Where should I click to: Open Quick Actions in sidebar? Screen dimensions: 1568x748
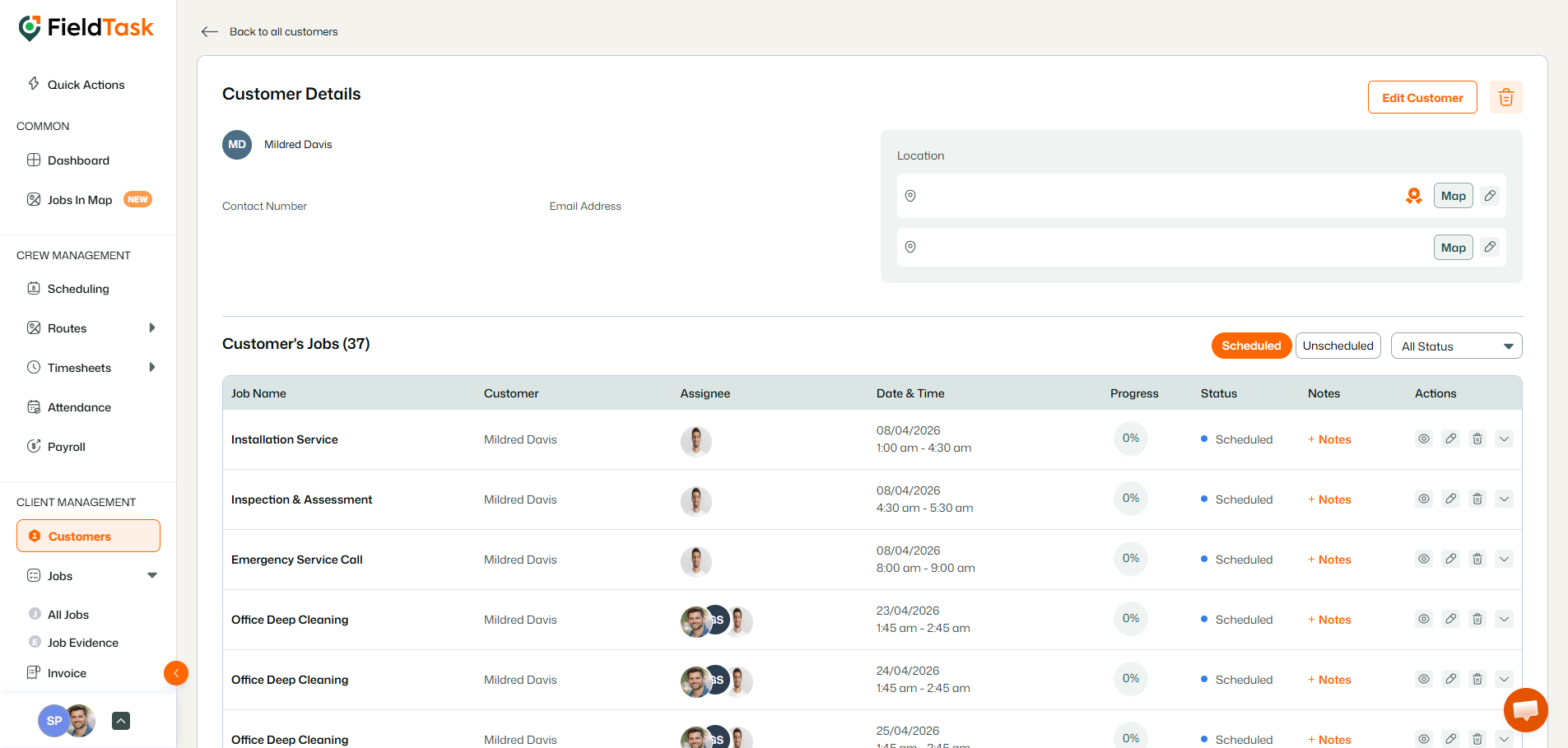click(77, 85)
